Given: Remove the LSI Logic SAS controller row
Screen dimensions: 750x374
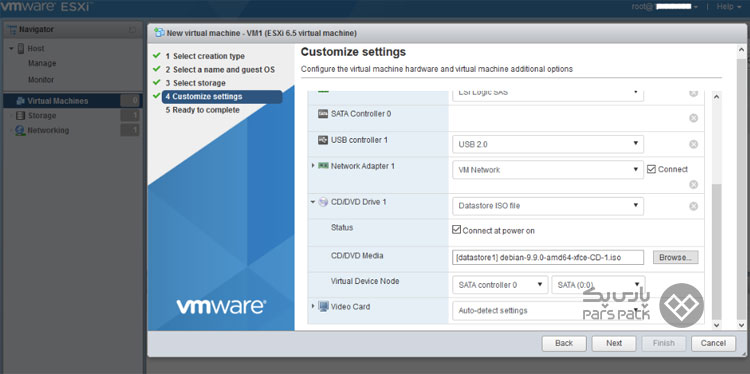Looking at the screenshot, I should tap(693, 93).
